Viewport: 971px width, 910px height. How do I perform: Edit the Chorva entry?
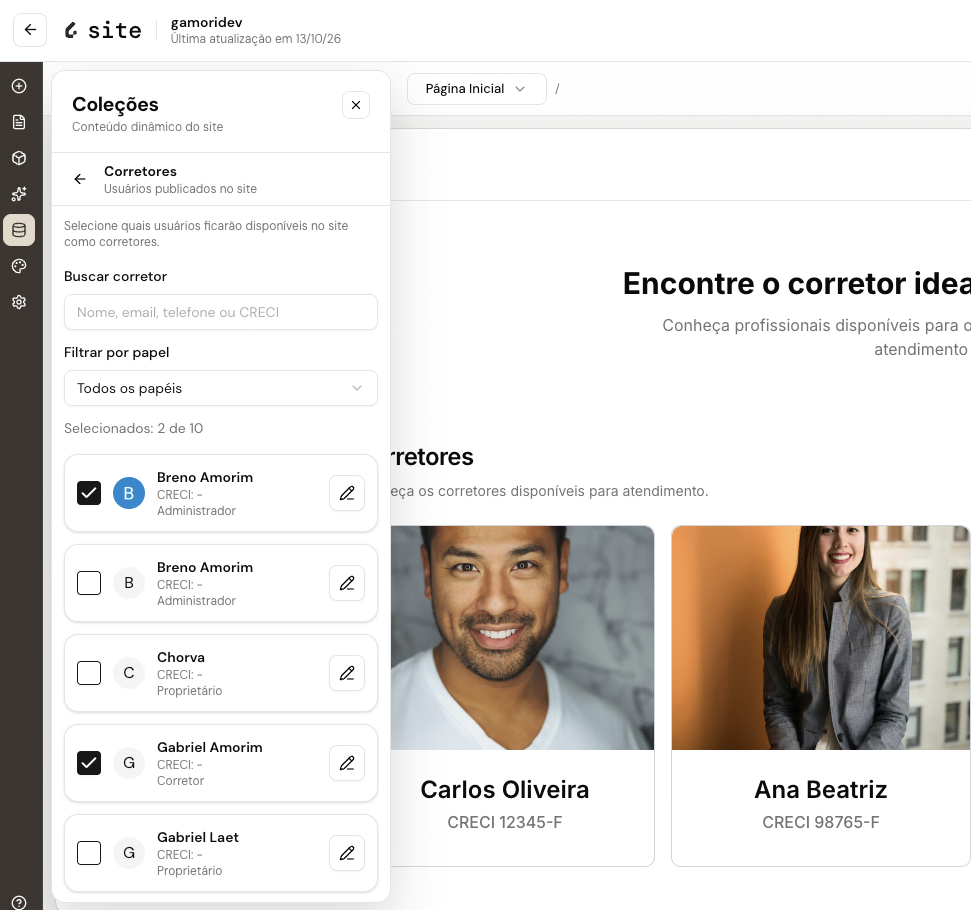coord(347,673)
